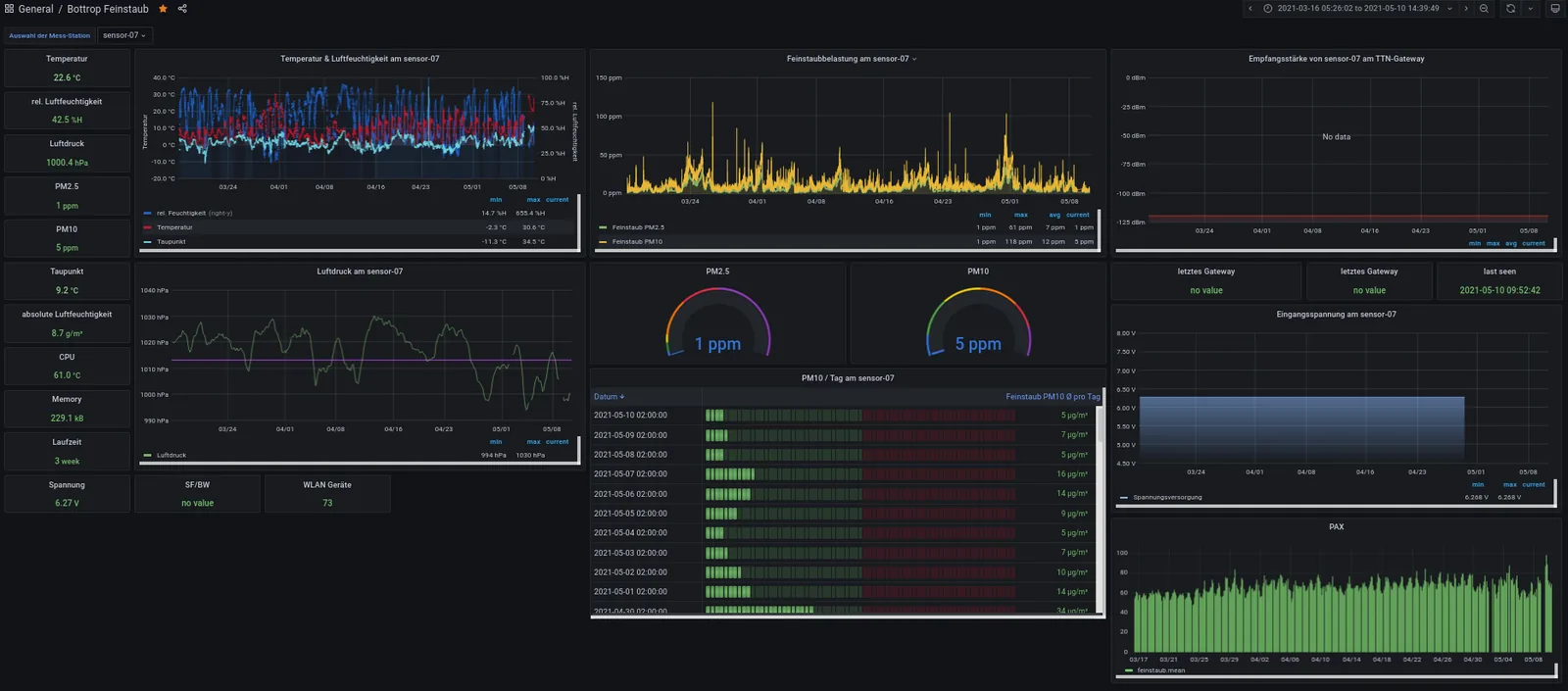Open the CPU stat panel title

click(67, 357)
